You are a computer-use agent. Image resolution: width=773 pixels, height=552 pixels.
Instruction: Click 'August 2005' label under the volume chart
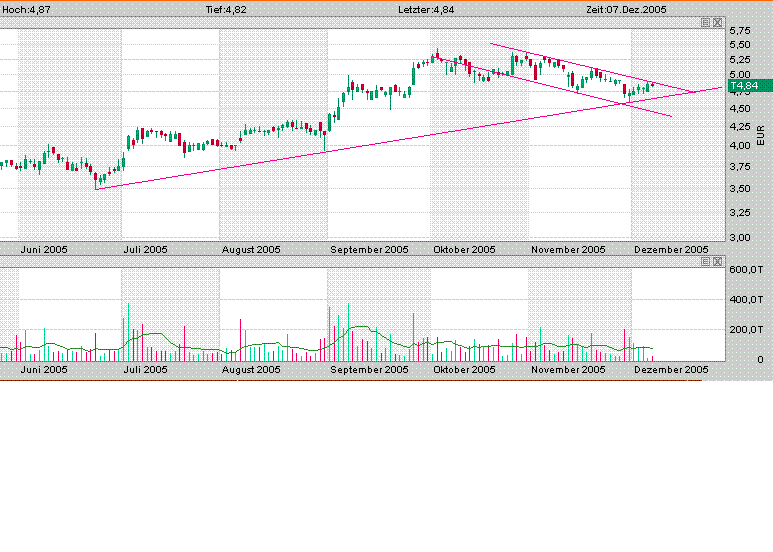click(x=251, y=369)
